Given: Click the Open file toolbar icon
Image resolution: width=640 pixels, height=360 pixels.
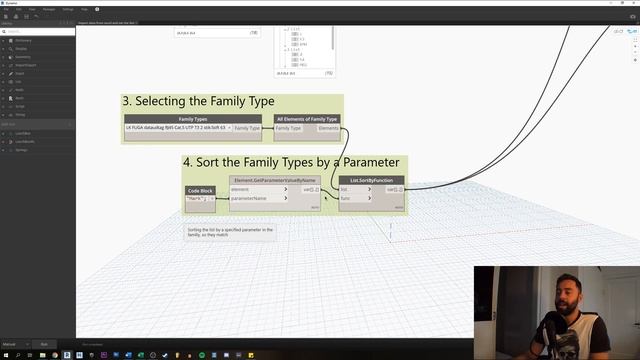Looking at the screenshot, I should [16, 16].
